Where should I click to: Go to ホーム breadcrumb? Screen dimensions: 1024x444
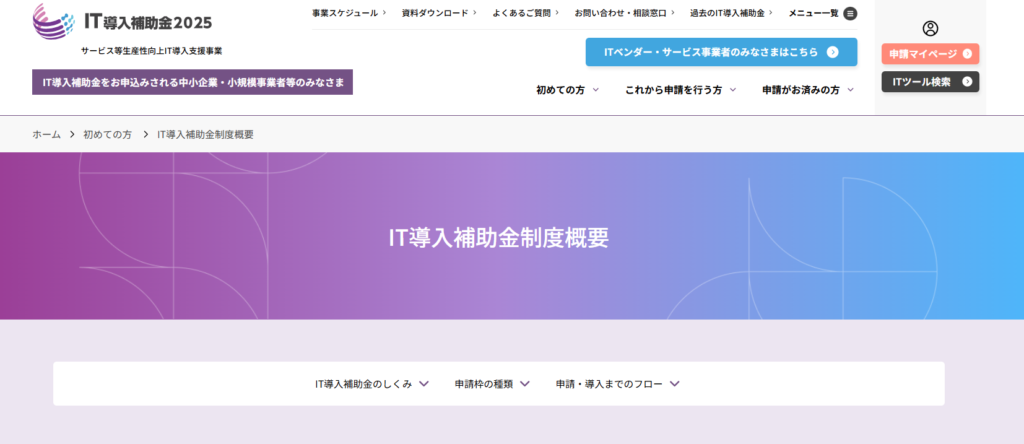pos(46,135)
